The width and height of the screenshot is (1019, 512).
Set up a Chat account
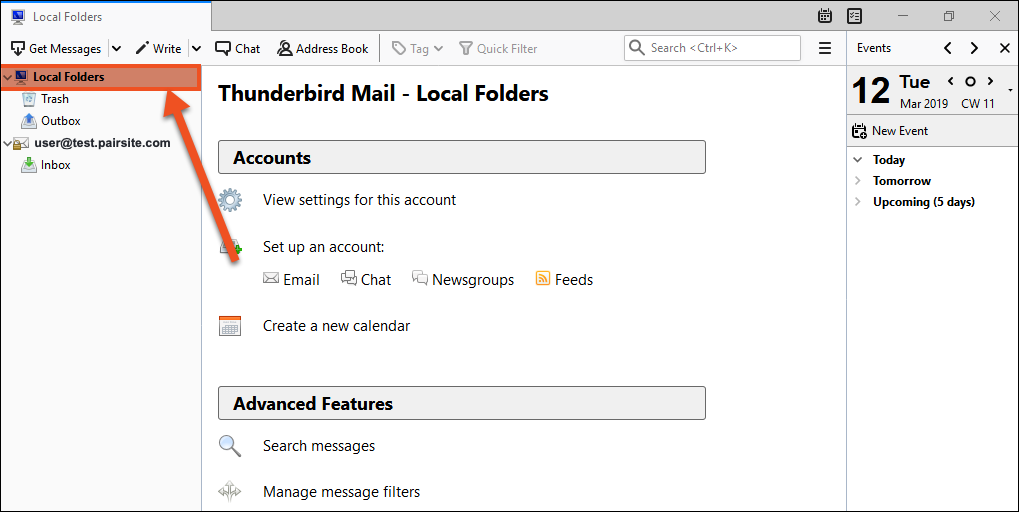coord(366,279)
